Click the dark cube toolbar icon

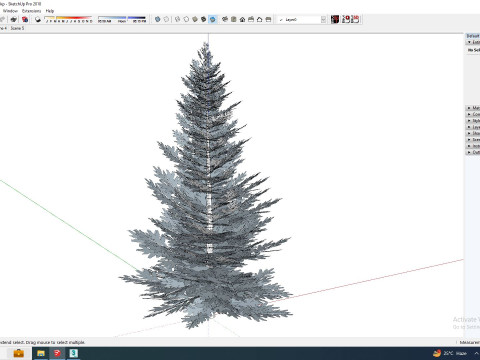14,19
